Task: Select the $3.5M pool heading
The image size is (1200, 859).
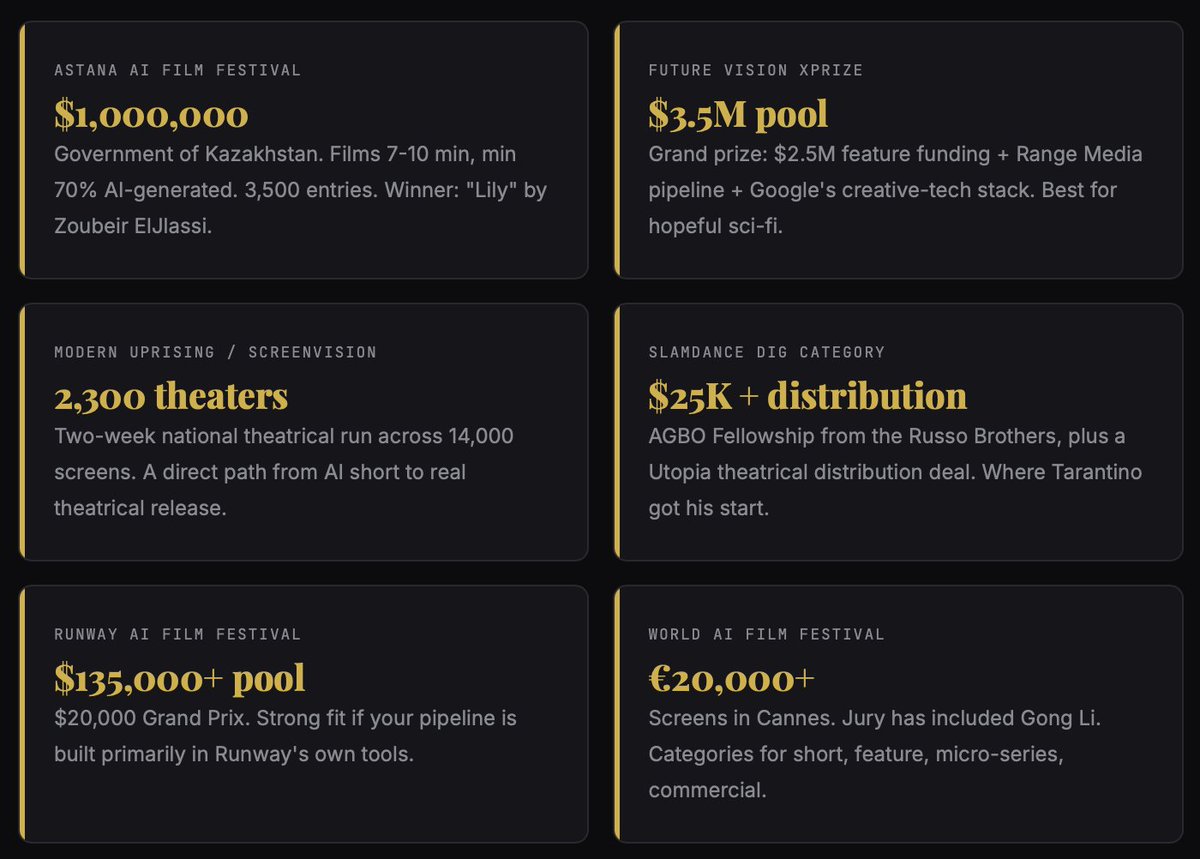Action: (x=738, y=114)
